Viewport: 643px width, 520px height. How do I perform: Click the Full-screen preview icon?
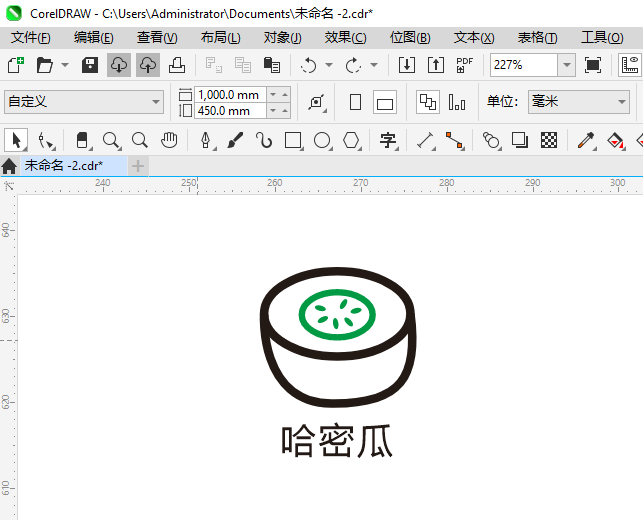(x=593, y=65)
